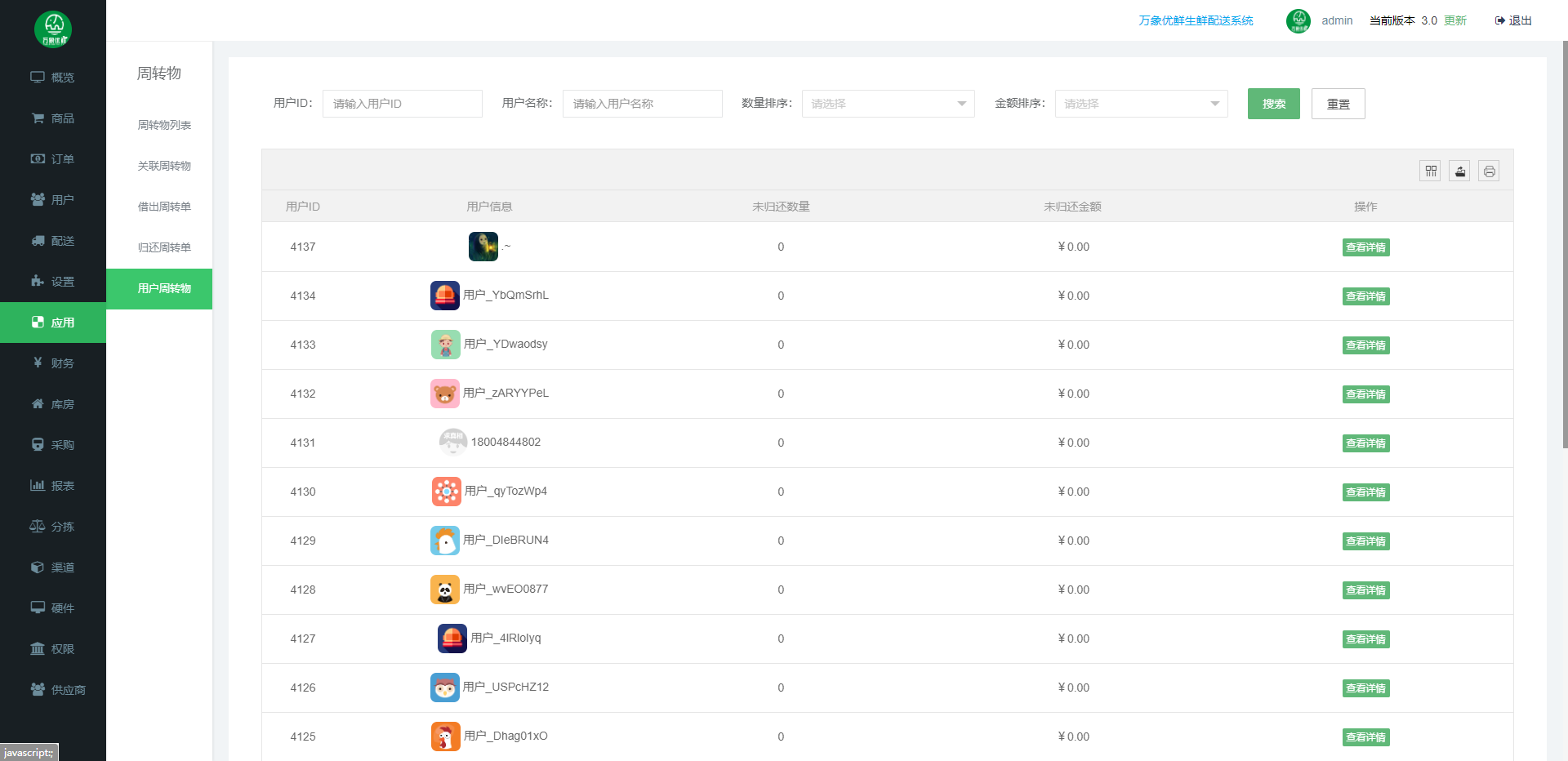Click avatar of user 4137
This screenshot has height=761, width=1568.
(483, 247)
